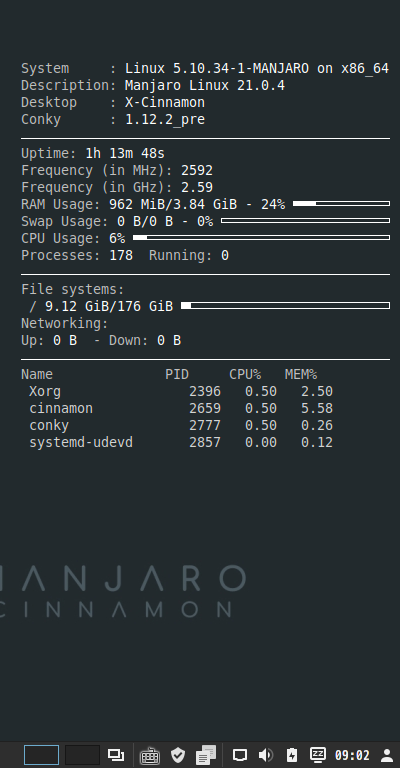Open the window list icon in the panel
The height and width of the screenshot is (768, 400).
click(x=116, y=755)
